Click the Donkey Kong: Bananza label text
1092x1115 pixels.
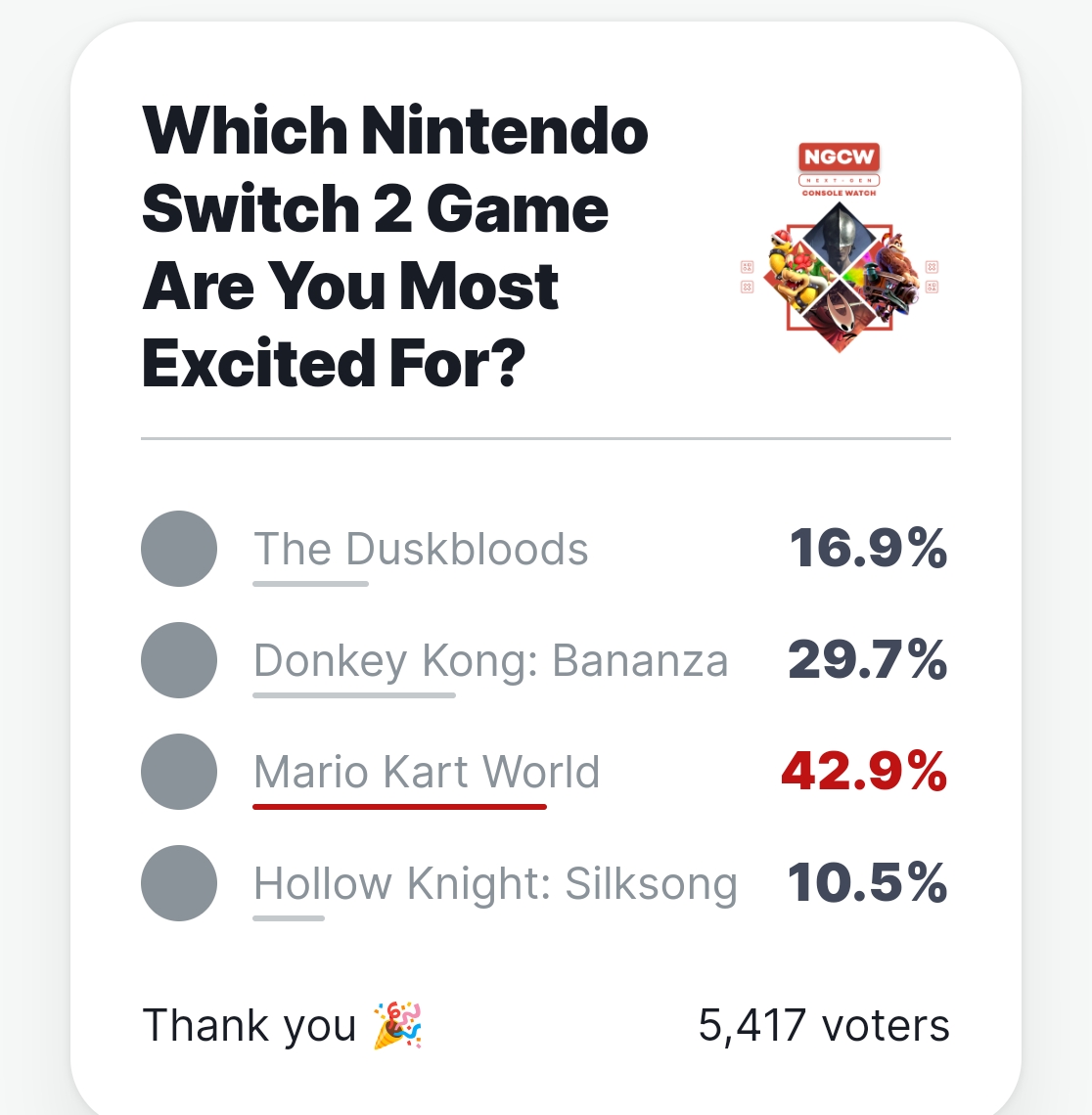tap(490, 660)
